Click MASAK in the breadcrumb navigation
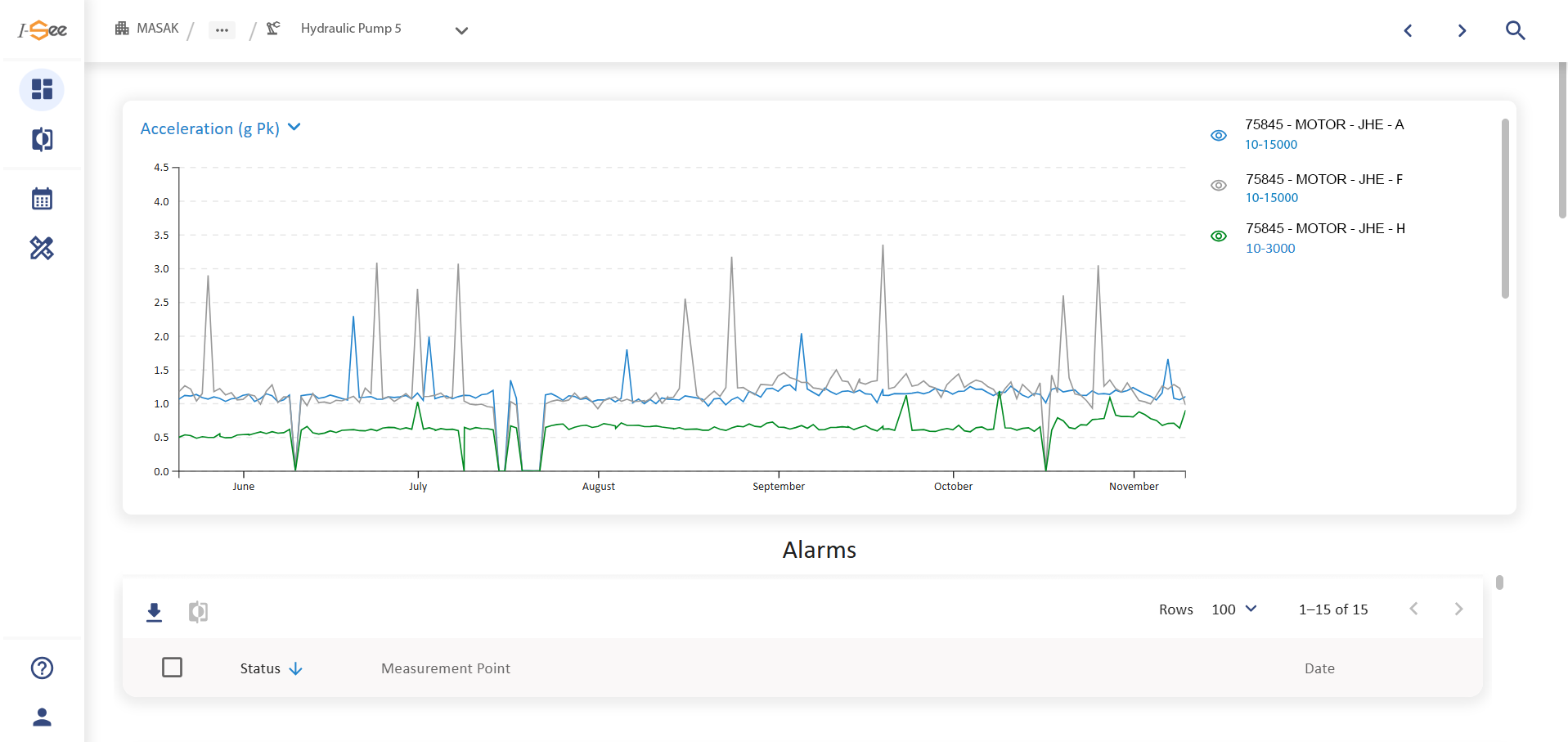This screenshot has height=742, width=1568. click(158, 28)
